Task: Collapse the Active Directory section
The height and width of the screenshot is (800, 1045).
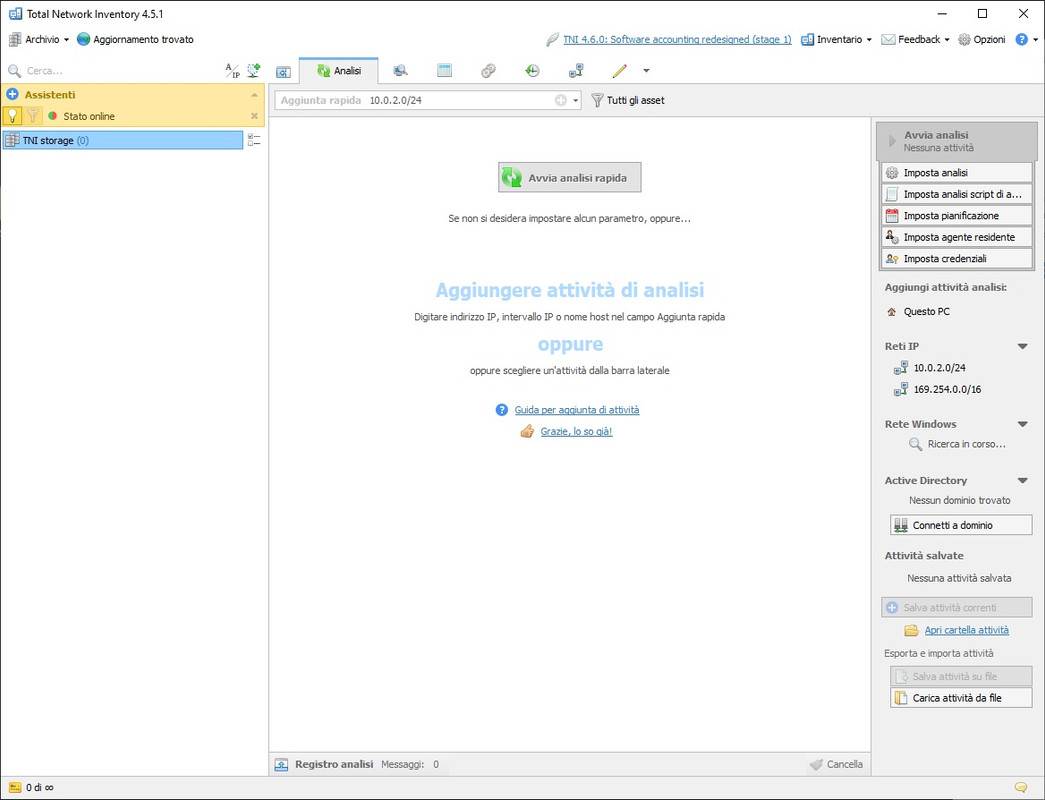Action: pos(1022,481)
